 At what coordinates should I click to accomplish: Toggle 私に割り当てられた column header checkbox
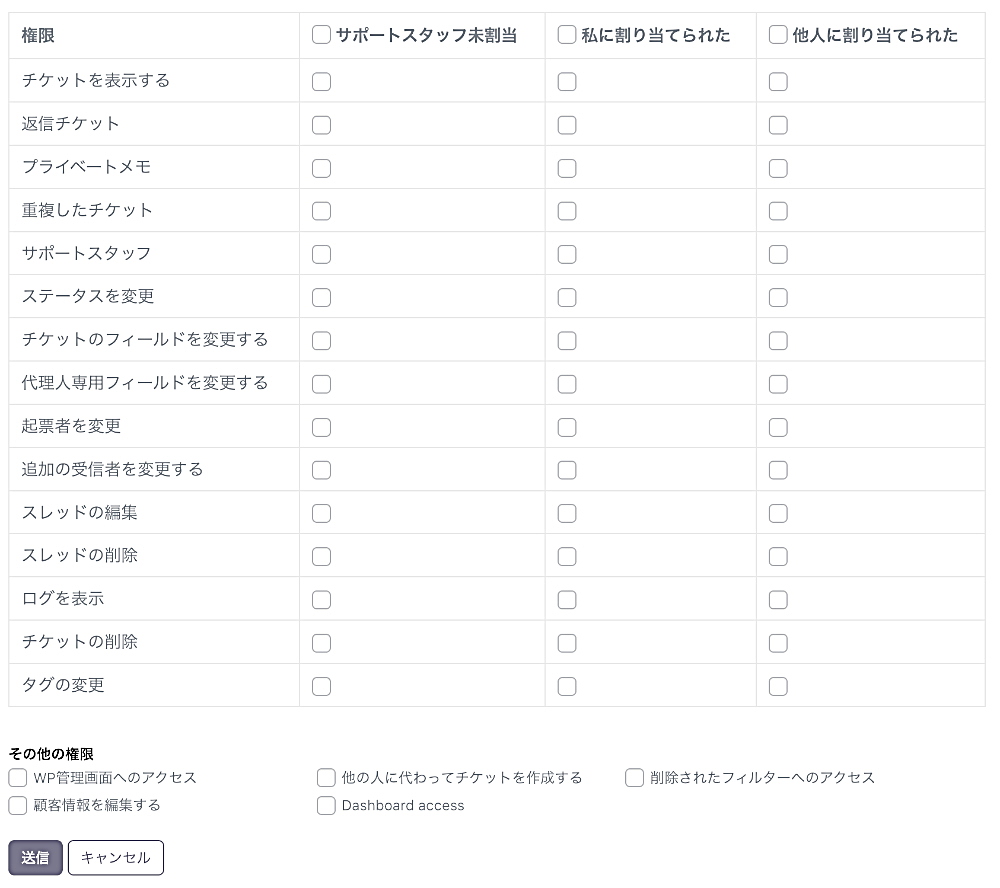click(567, 35)
